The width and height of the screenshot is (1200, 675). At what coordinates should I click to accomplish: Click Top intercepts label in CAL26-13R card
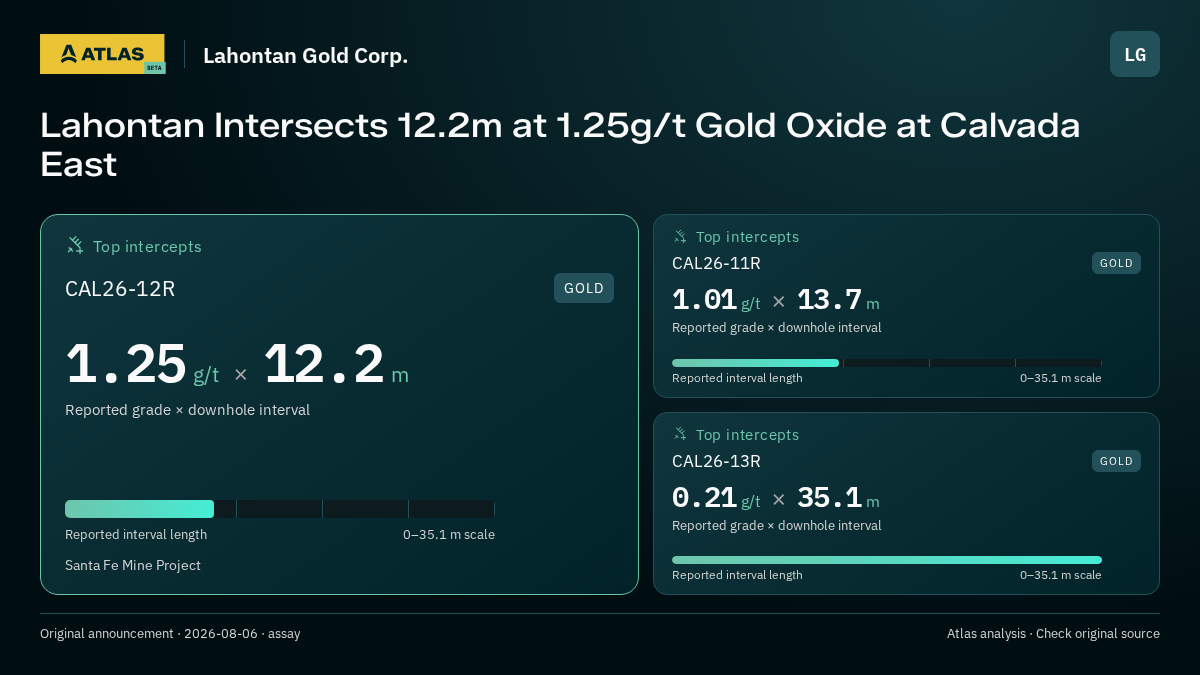pos(747,435)
